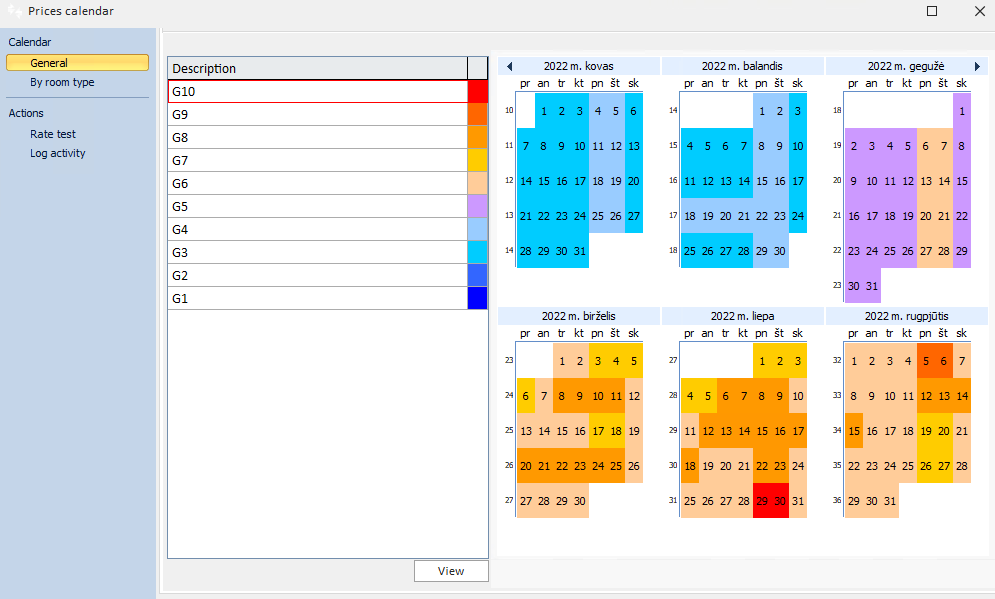Click the 2022 m. rugpjūtis month header
995x599 pixels.
pyautogui.click(x=906, y=316)
